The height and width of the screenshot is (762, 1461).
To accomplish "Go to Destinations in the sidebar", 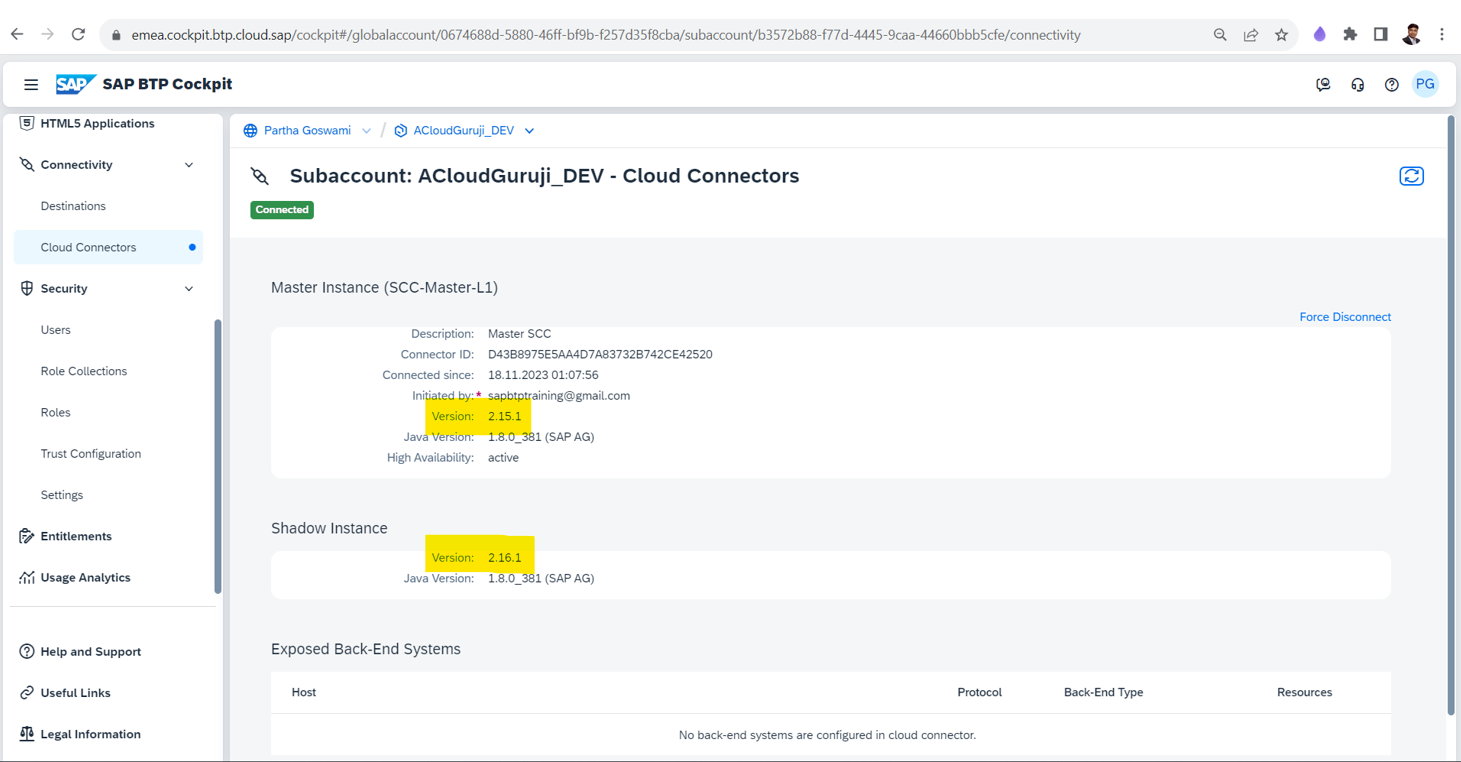I will click(73, 206).
